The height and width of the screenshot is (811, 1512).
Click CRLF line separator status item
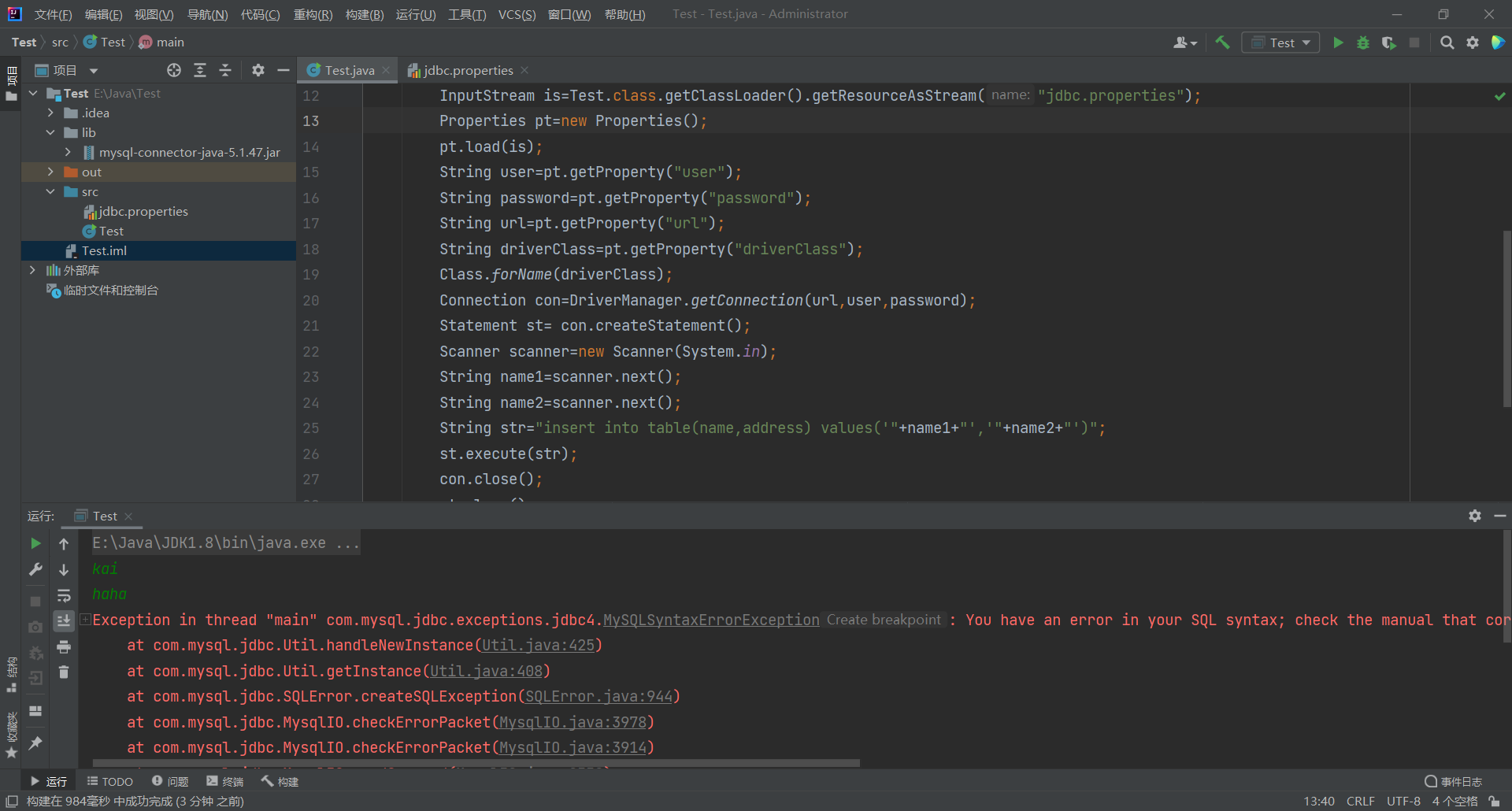point(1360,802)
